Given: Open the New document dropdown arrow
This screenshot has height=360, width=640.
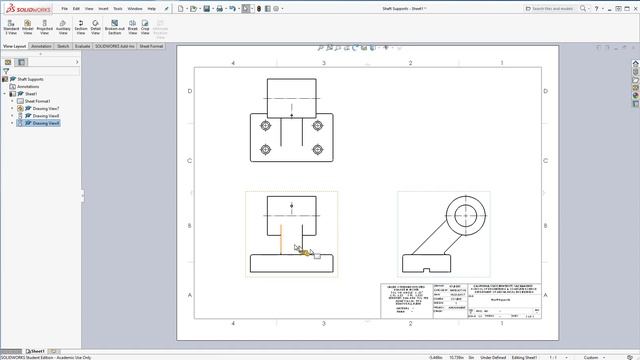Looking at the screenshot, I should (187, 9).
